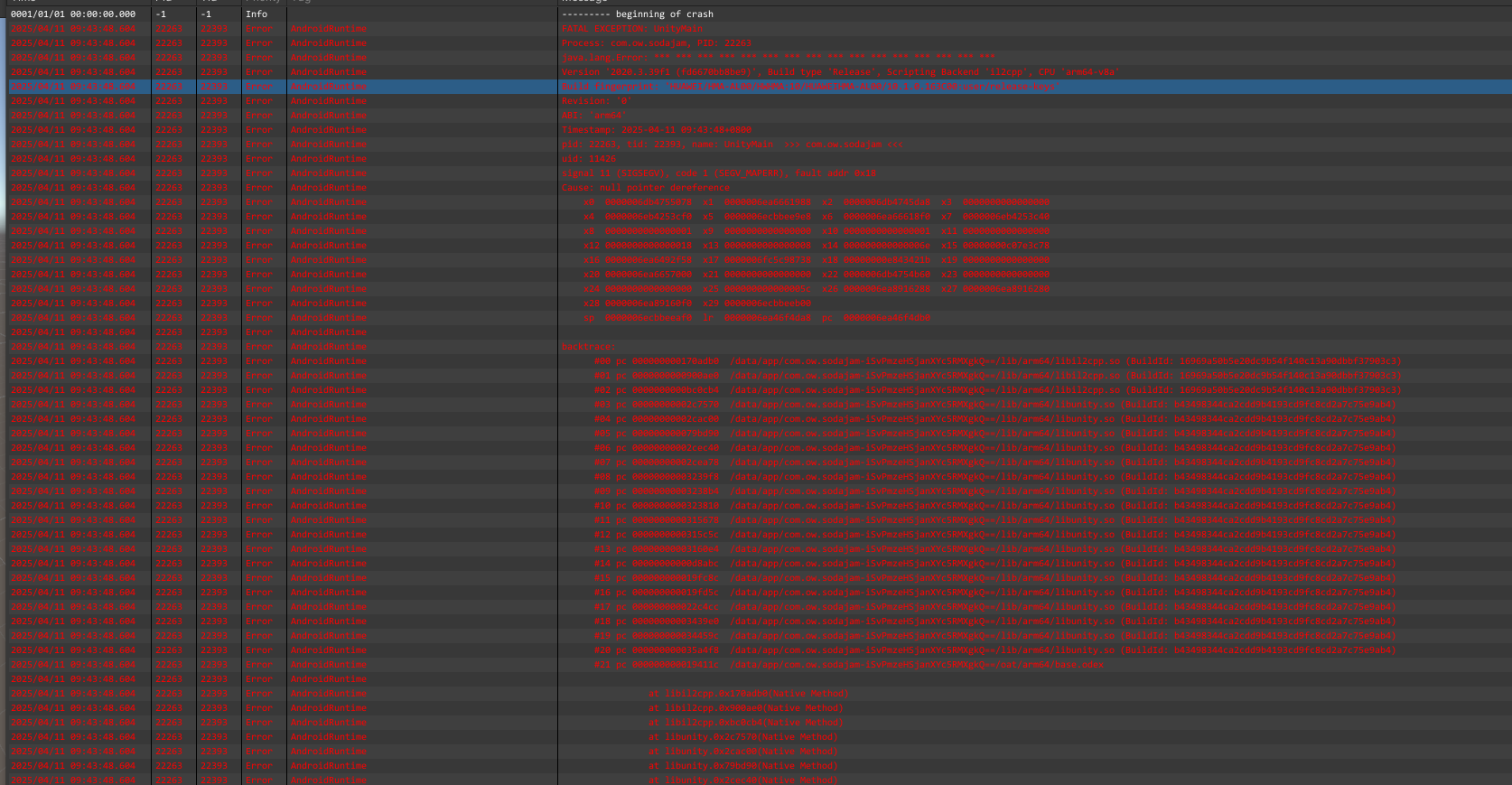Click the Error priority cell in the 'uid: 11426' row

[259, 159]
